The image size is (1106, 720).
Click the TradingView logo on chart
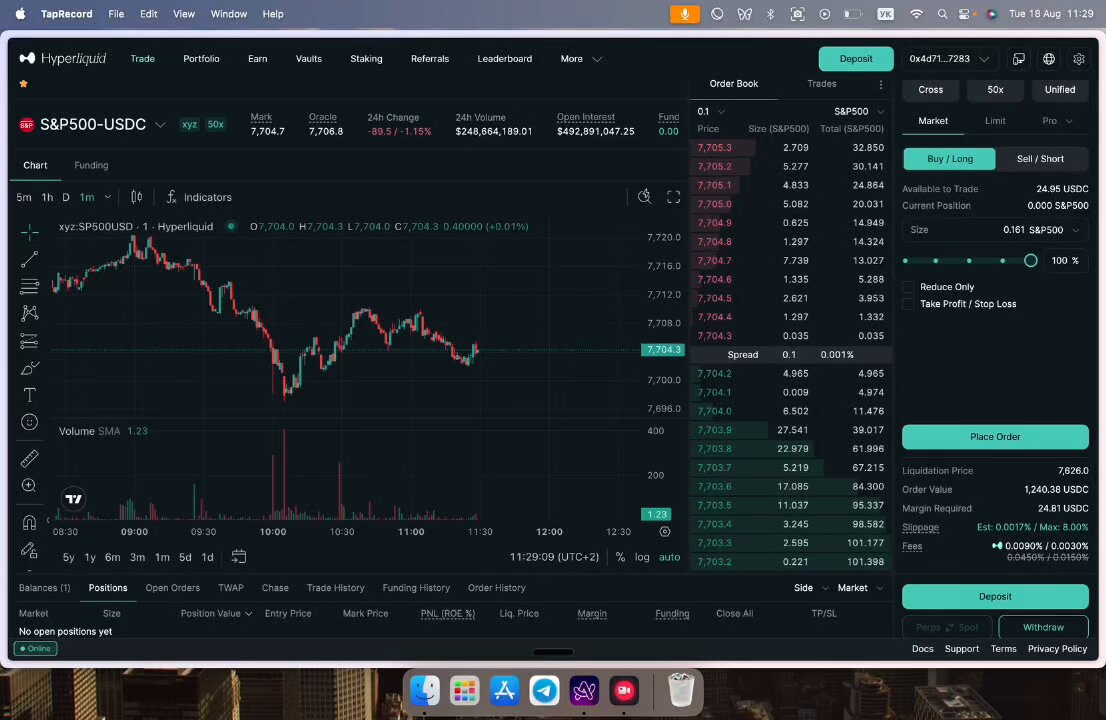(x=73, y=499)
